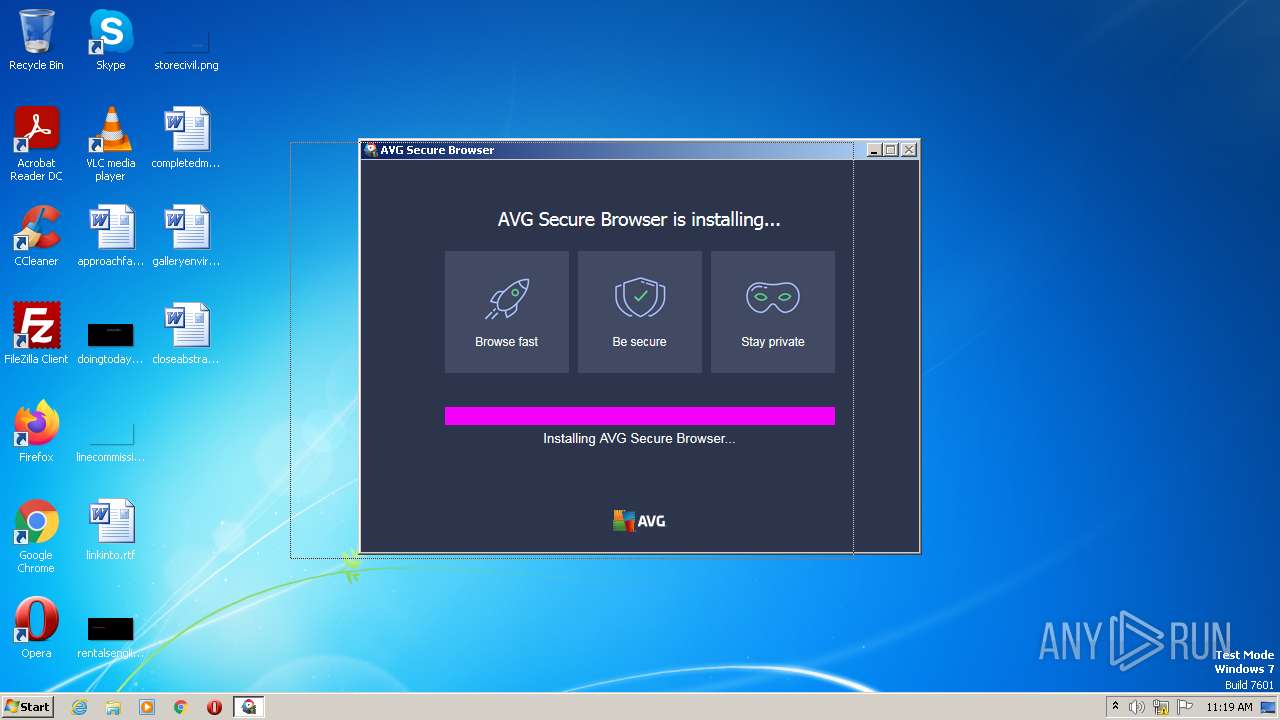Screen dimensions: 1280x720
Task: Open the network tray icon
Action: point(1161,707)
